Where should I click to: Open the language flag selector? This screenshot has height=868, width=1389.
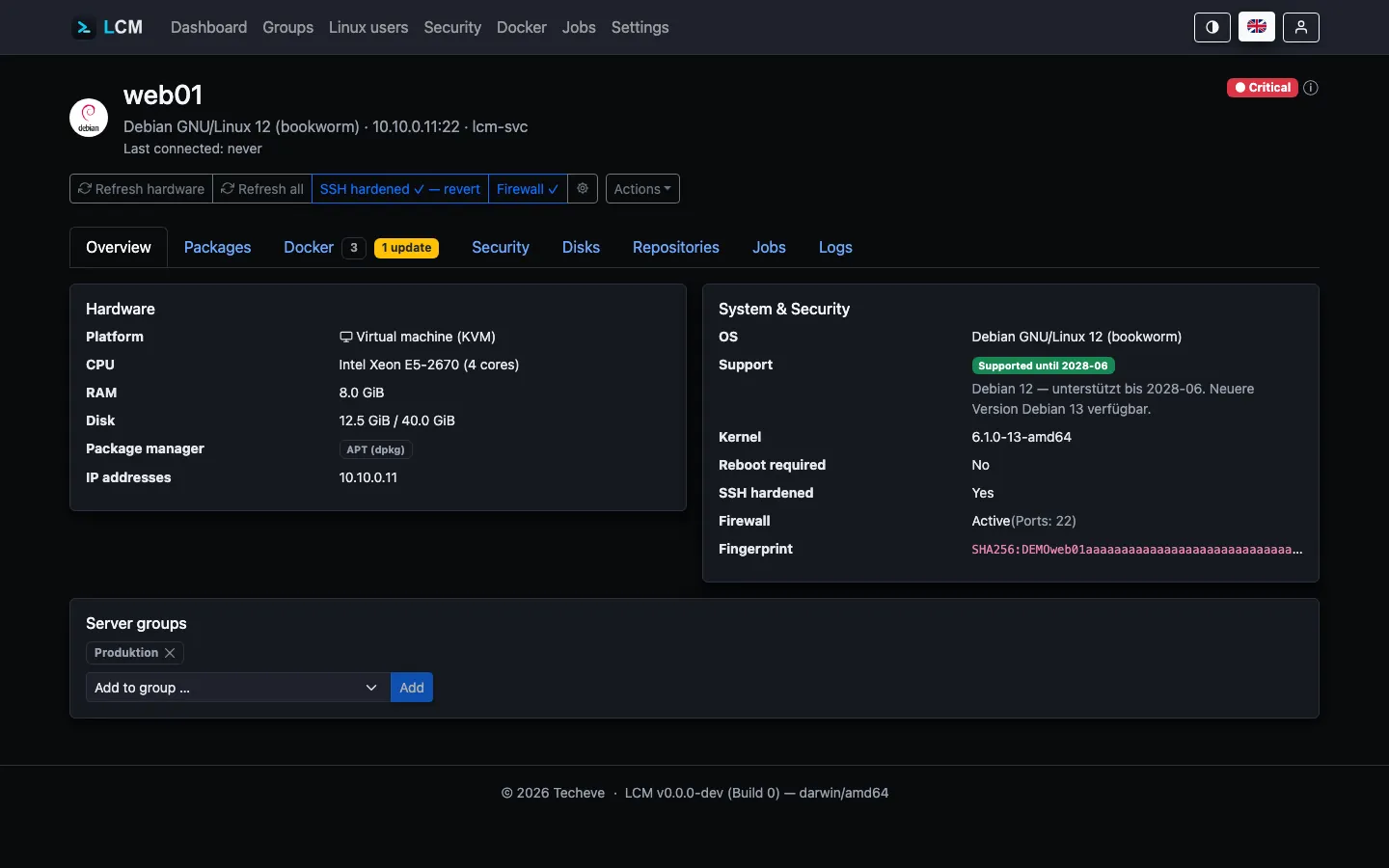click(1257, 27)
